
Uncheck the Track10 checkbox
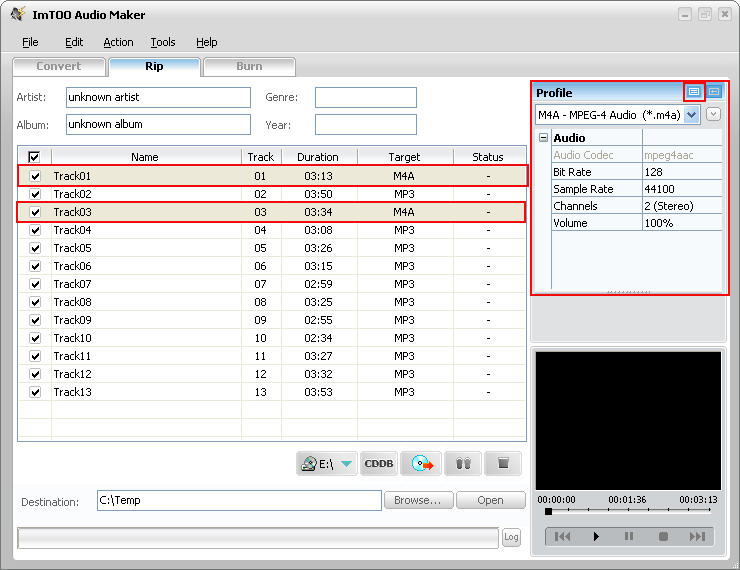(35, 338)
